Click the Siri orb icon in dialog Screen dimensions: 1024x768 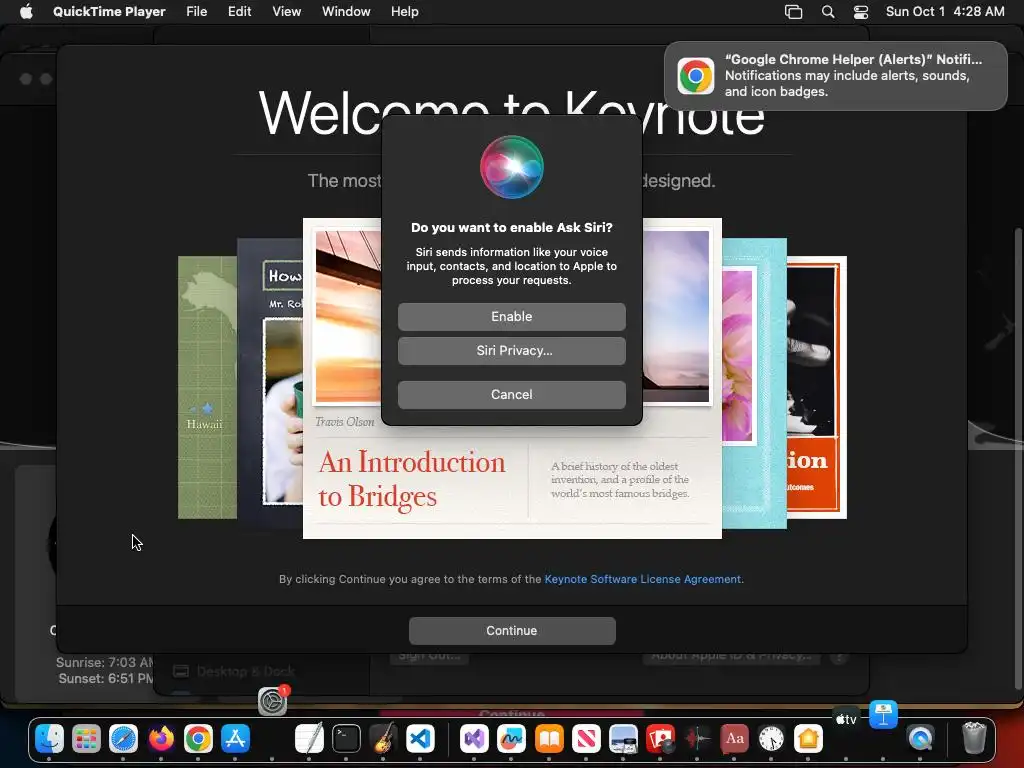511,167
